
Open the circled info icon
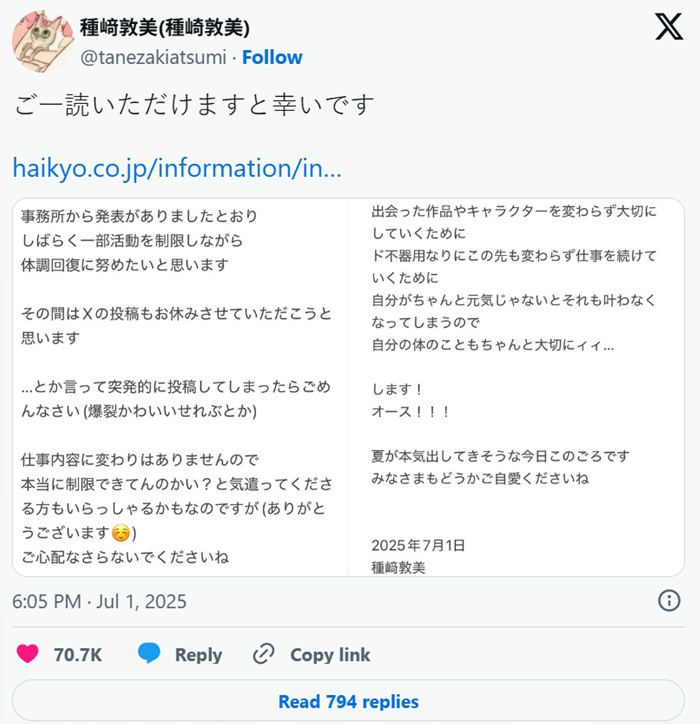tap(669, 601)
